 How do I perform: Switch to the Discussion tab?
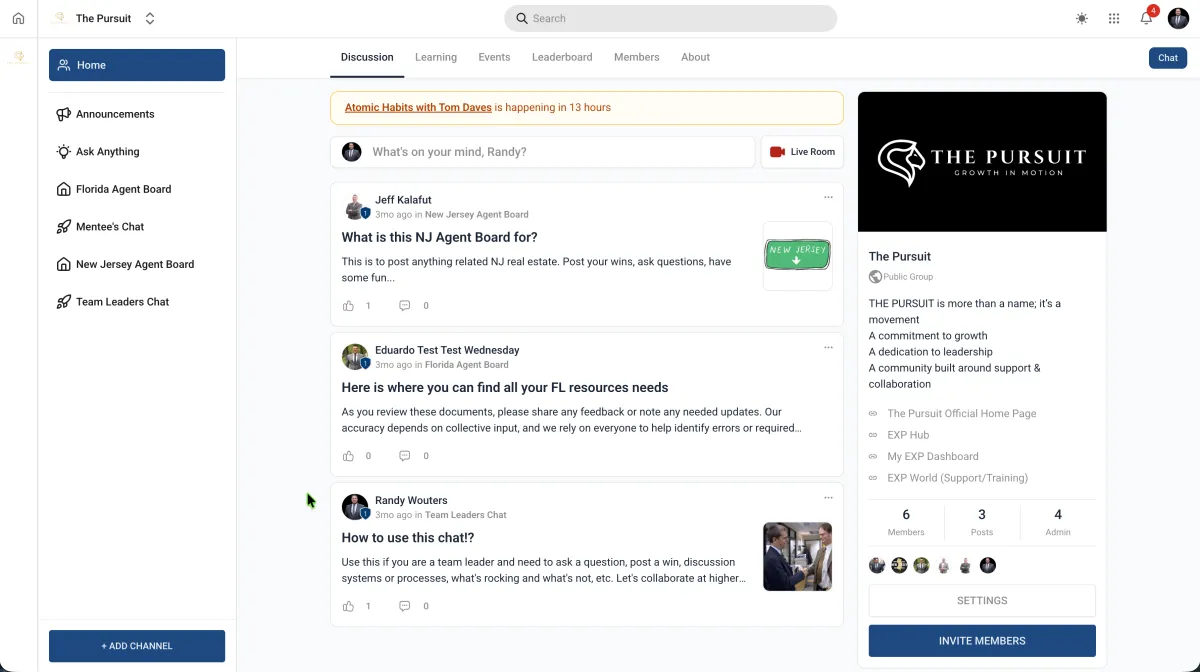click(x=367, y=57)
